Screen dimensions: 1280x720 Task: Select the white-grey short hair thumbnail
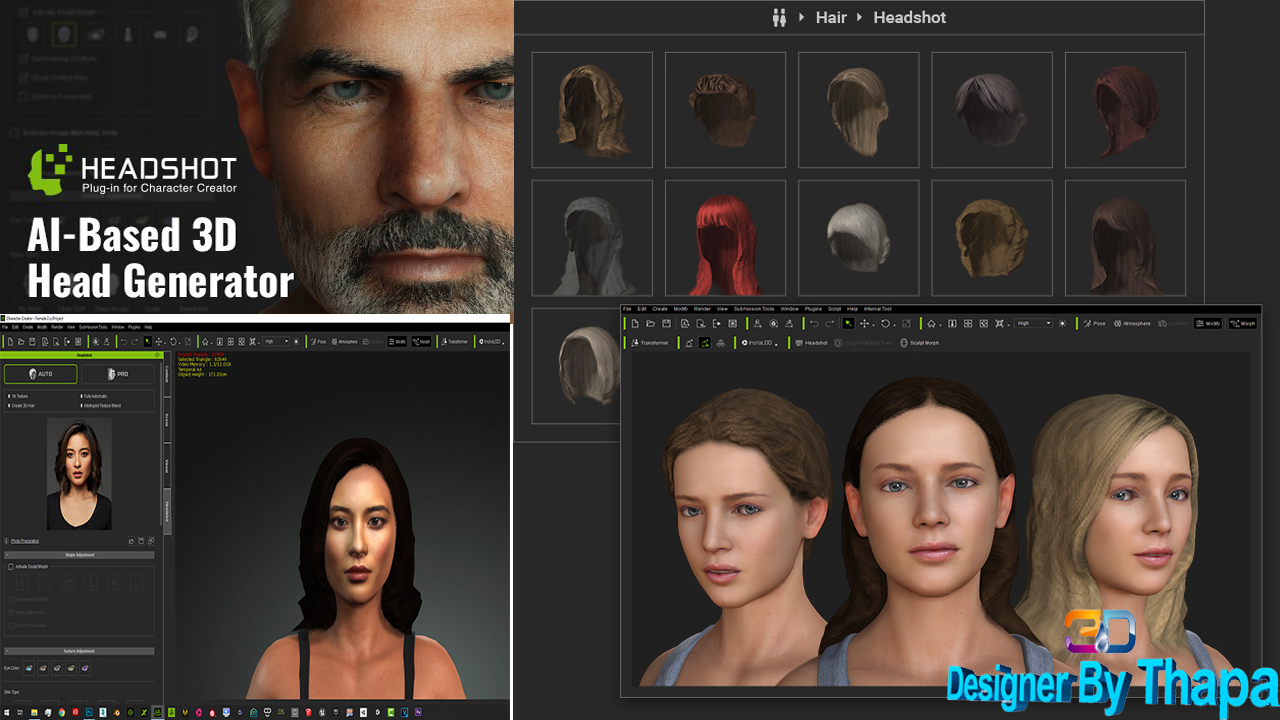(858, 238)
